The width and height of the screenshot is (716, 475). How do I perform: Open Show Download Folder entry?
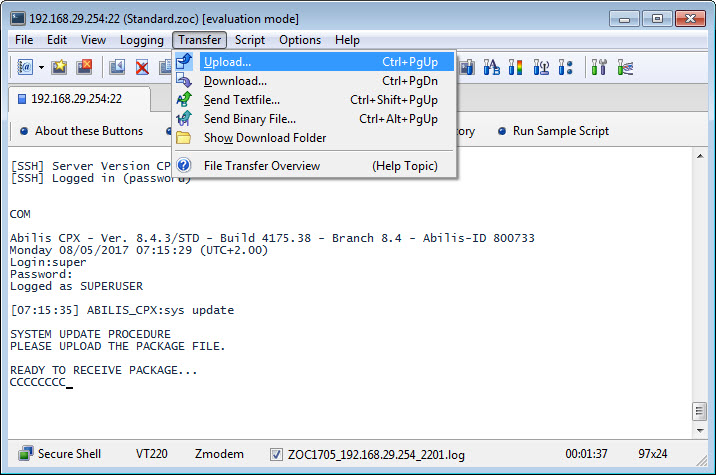[264, 138]
